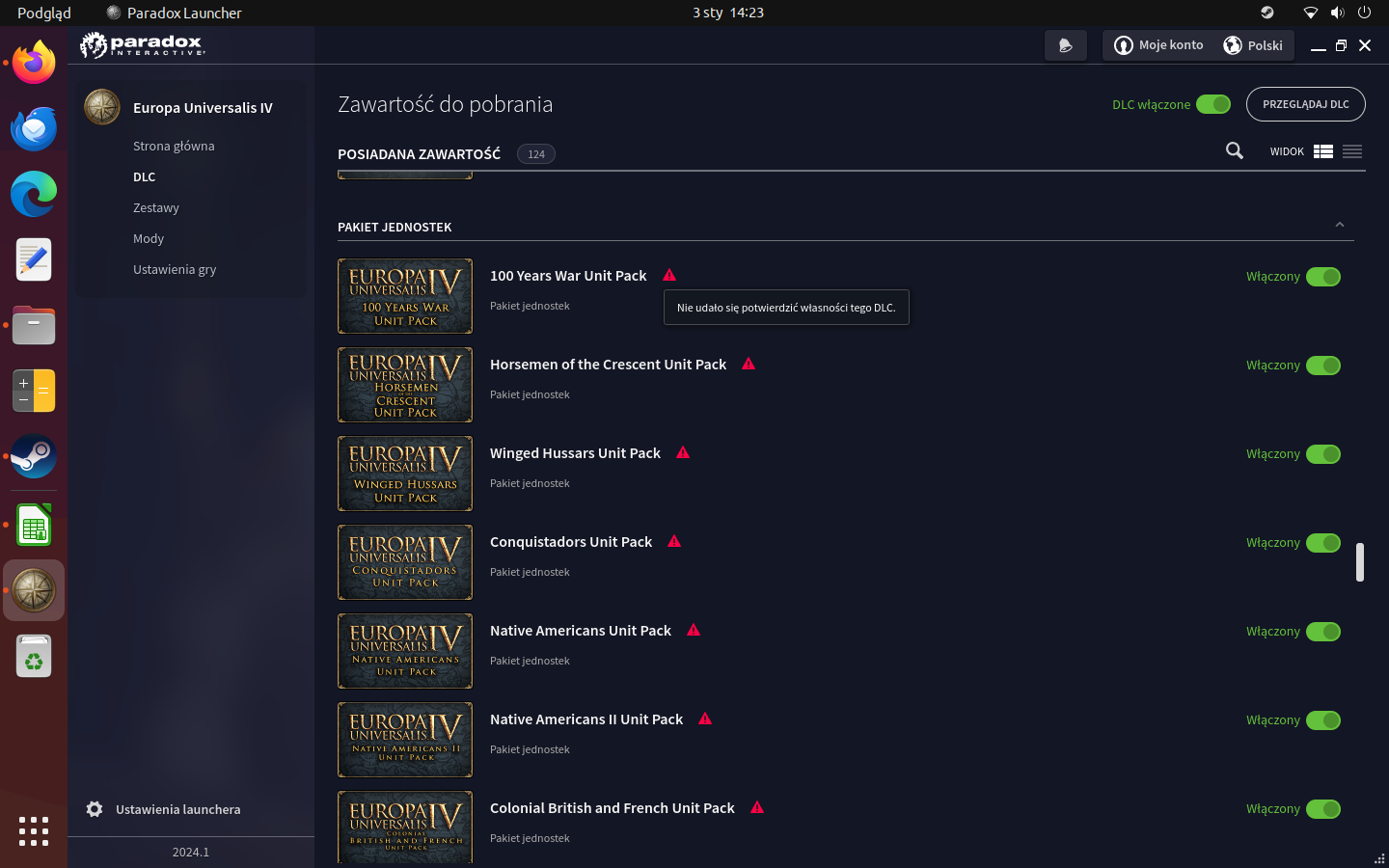The image size is (1389, 868).
Task: Disable the 100 Years War Unit Pack toggle
Action: click(1323, 277)
